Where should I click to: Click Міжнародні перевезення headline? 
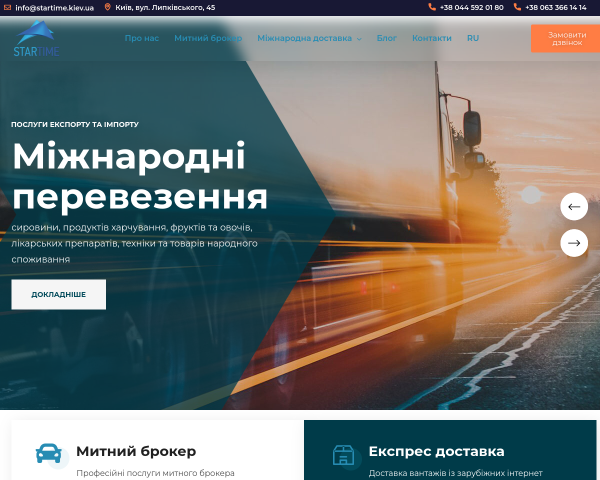(x=140, y=176)
